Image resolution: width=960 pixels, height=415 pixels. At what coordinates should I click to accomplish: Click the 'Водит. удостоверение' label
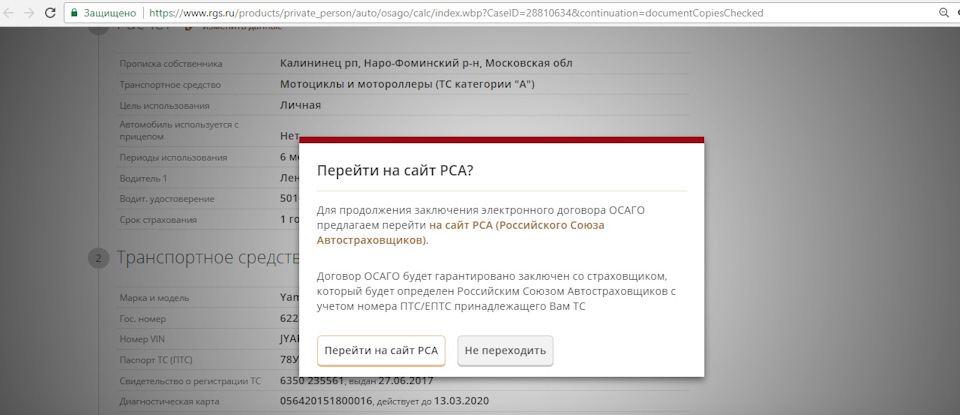tap(167, 199)
